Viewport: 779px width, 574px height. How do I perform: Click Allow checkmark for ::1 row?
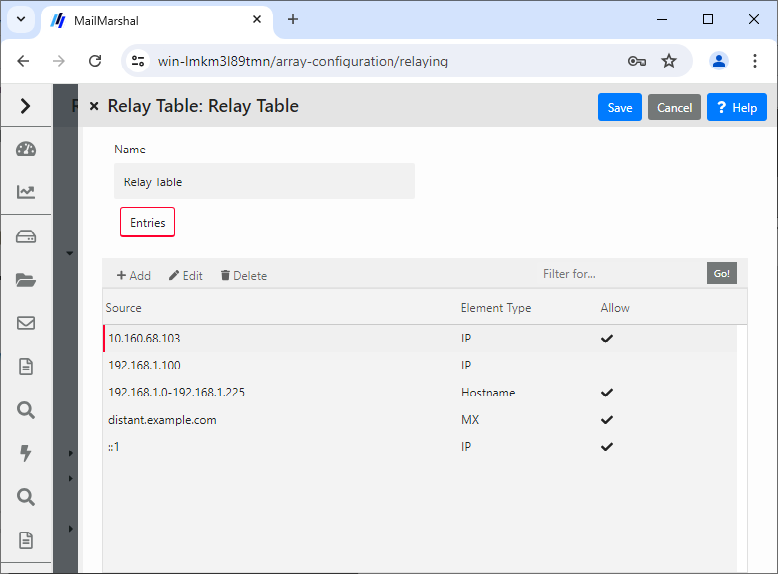[607, 447]
